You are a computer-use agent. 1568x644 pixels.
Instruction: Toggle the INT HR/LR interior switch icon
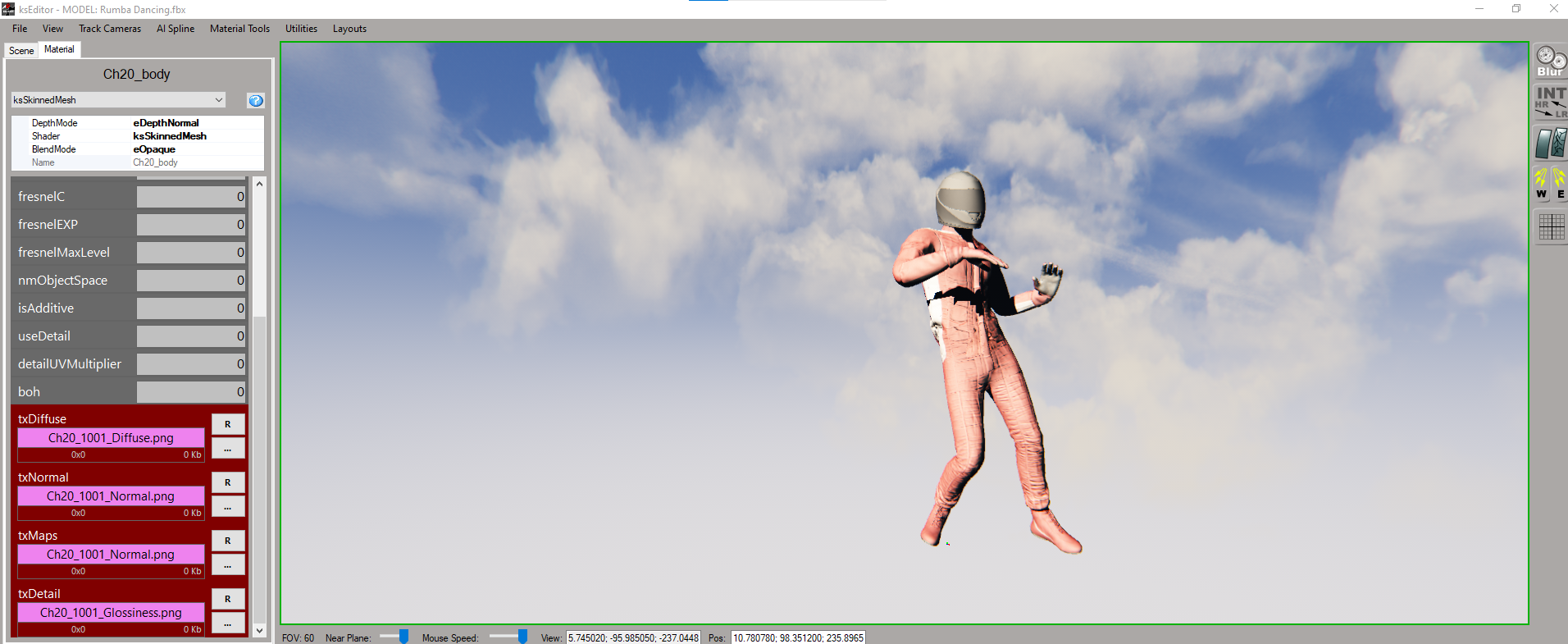[1550, 103]
